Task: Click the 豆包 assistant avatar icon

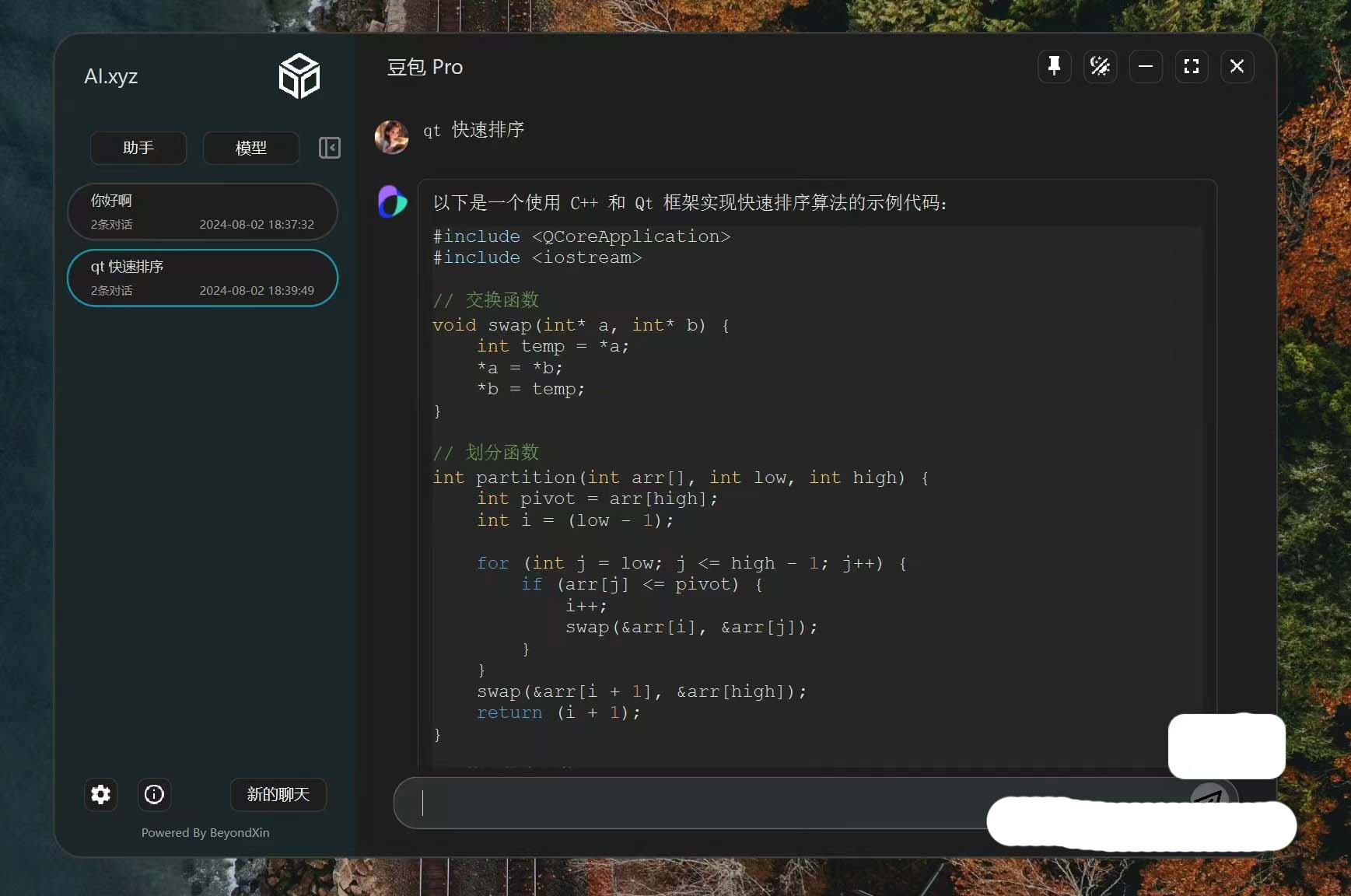Action: pos(392,201)
